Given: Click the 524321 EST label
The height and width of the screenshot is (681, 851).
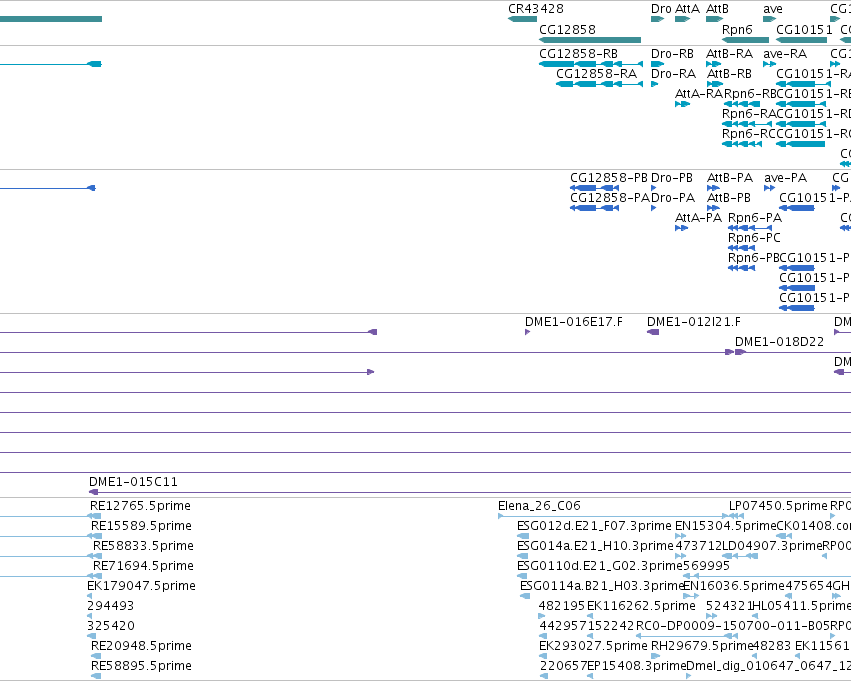Looking at the screenshot, I should [x=729, y=606].
